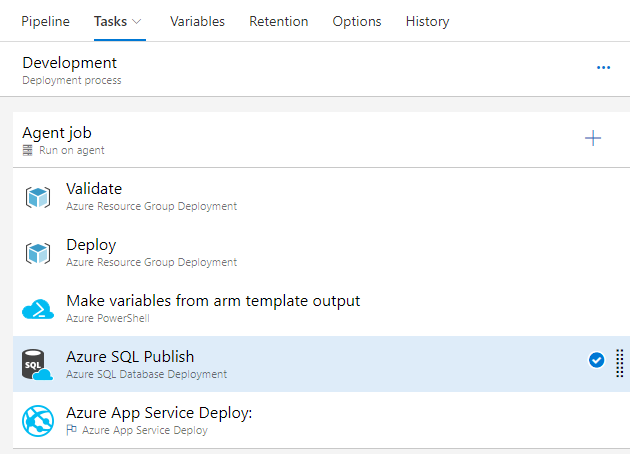Click the Azure App Service globe icon
The height and width of the screenshot is (454, 630).
(38, 421)
